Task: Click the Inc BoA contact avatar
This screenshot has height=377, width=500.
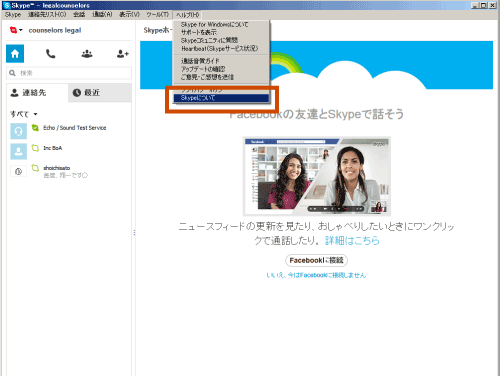Action: click(x=18, y=151)
